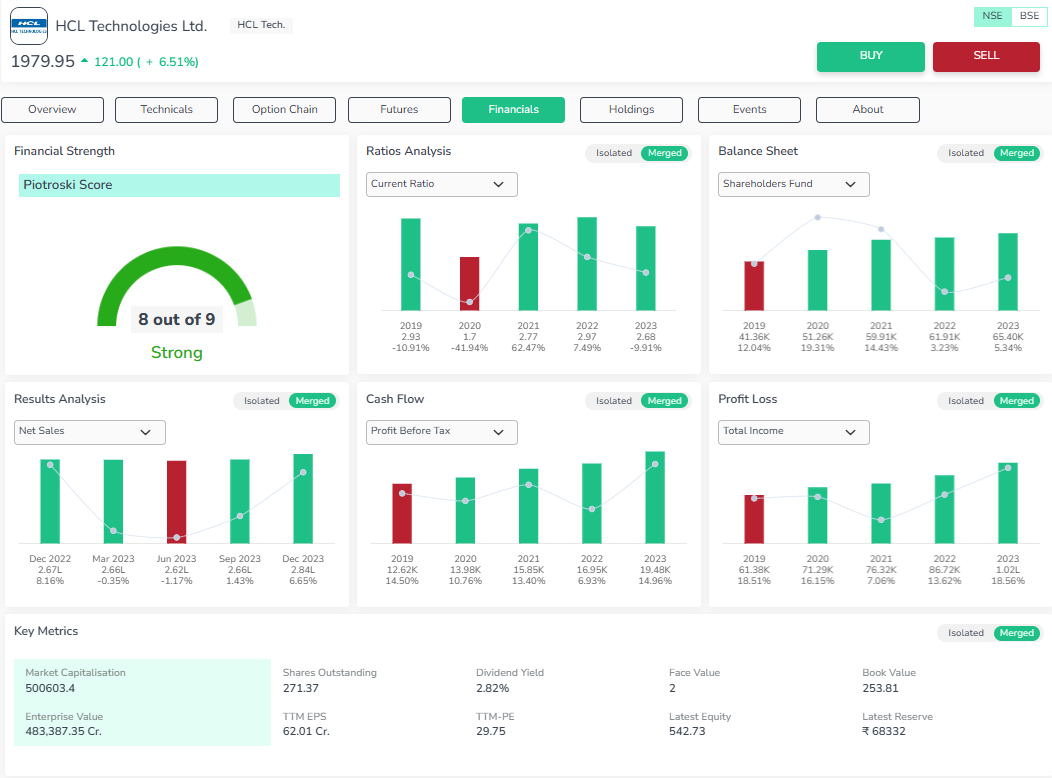Click the HCL Tech. ticker tag

click(x=261, y=25)
